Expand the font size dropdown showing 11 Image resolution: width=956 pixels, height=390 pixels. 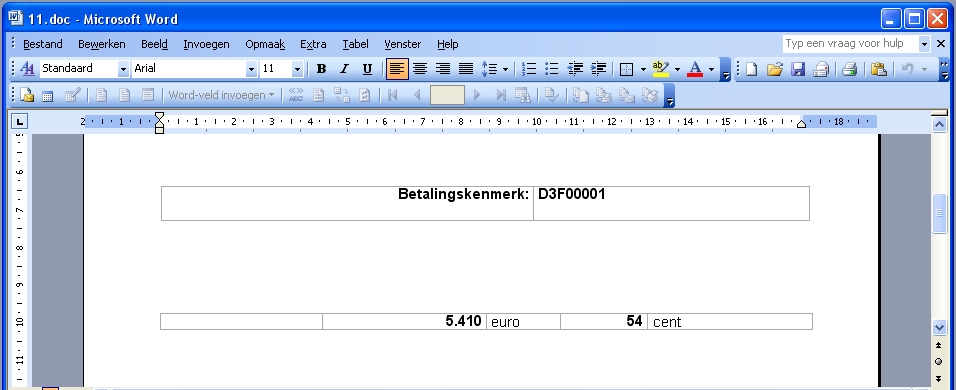pos(297,69)
